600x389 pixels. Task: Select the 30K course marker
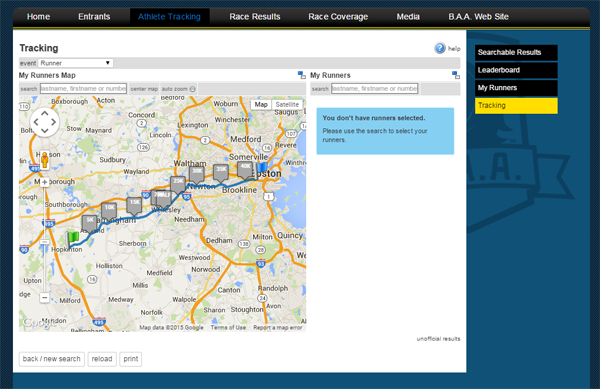pos(197,175)
